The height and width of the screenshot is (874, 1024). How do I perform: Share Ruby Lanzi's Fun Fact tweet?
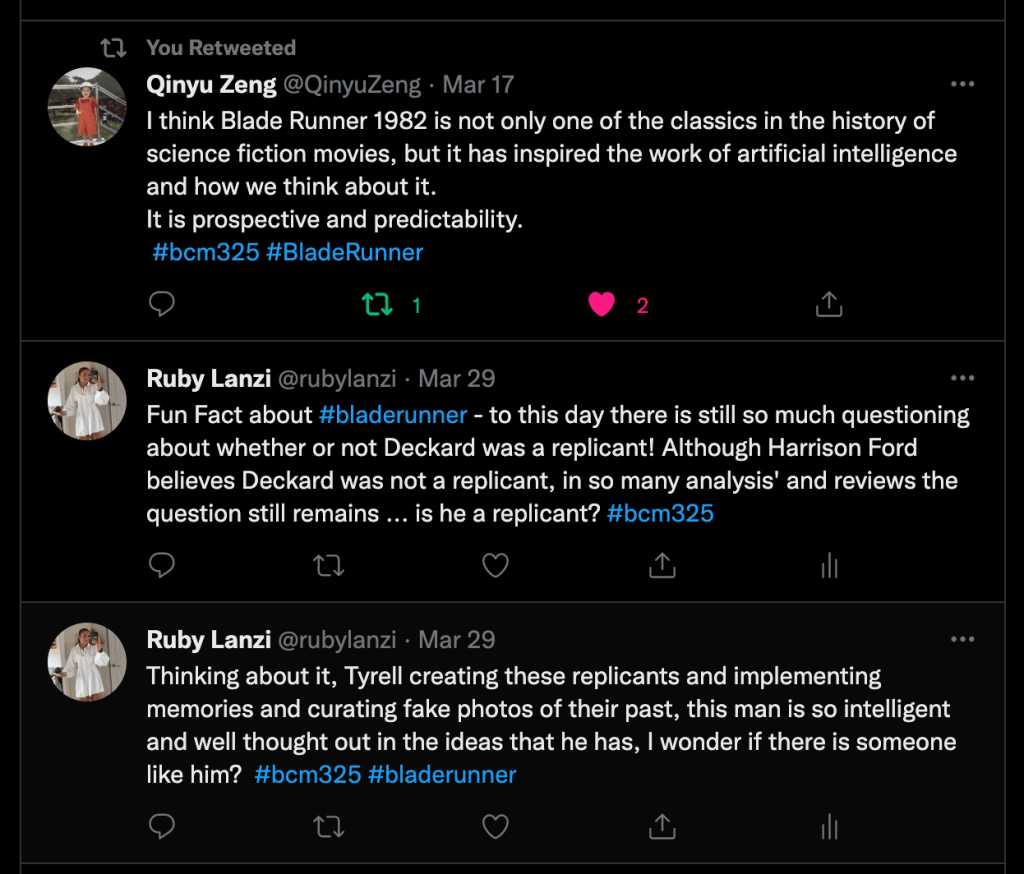(x=662, y=566)
